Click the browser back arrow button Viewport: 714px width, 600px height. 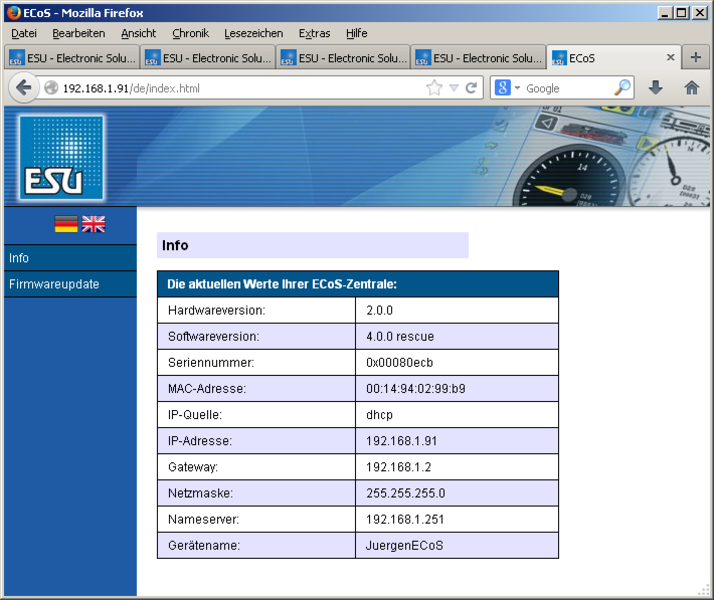(x=23, y=87)
